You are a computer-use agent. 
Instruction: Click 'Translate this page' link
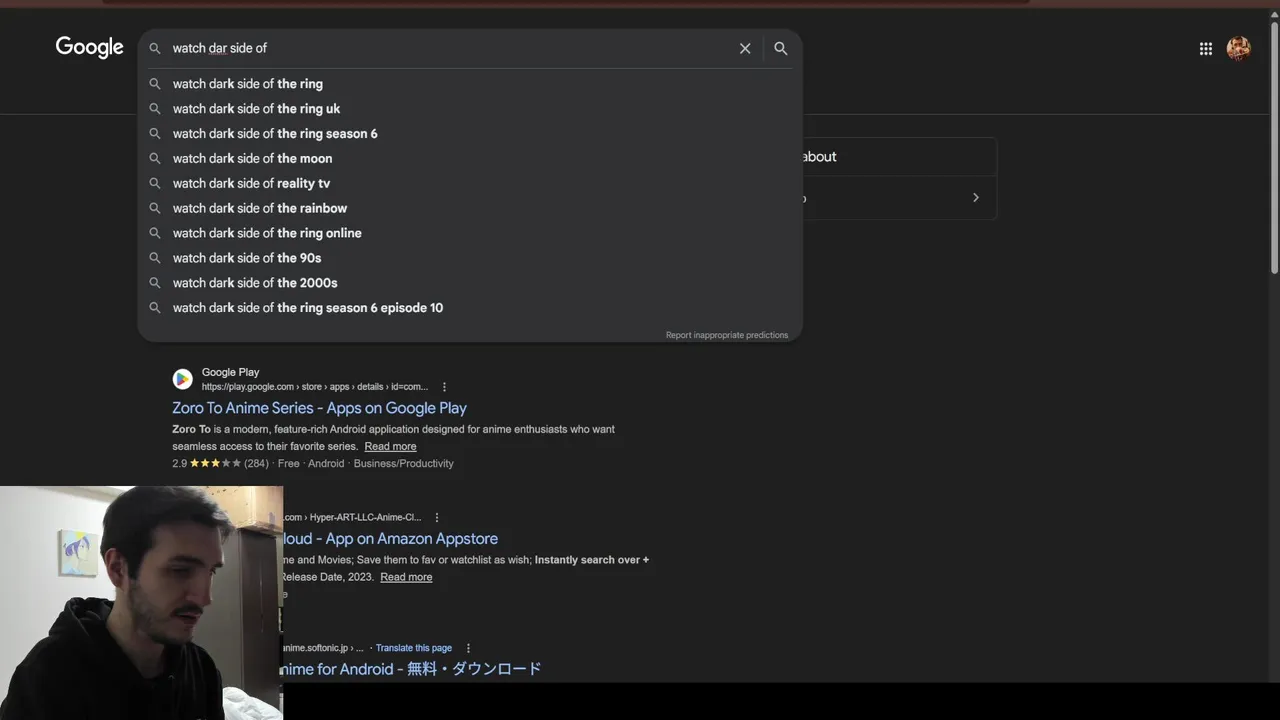click(x=414, y=648)
